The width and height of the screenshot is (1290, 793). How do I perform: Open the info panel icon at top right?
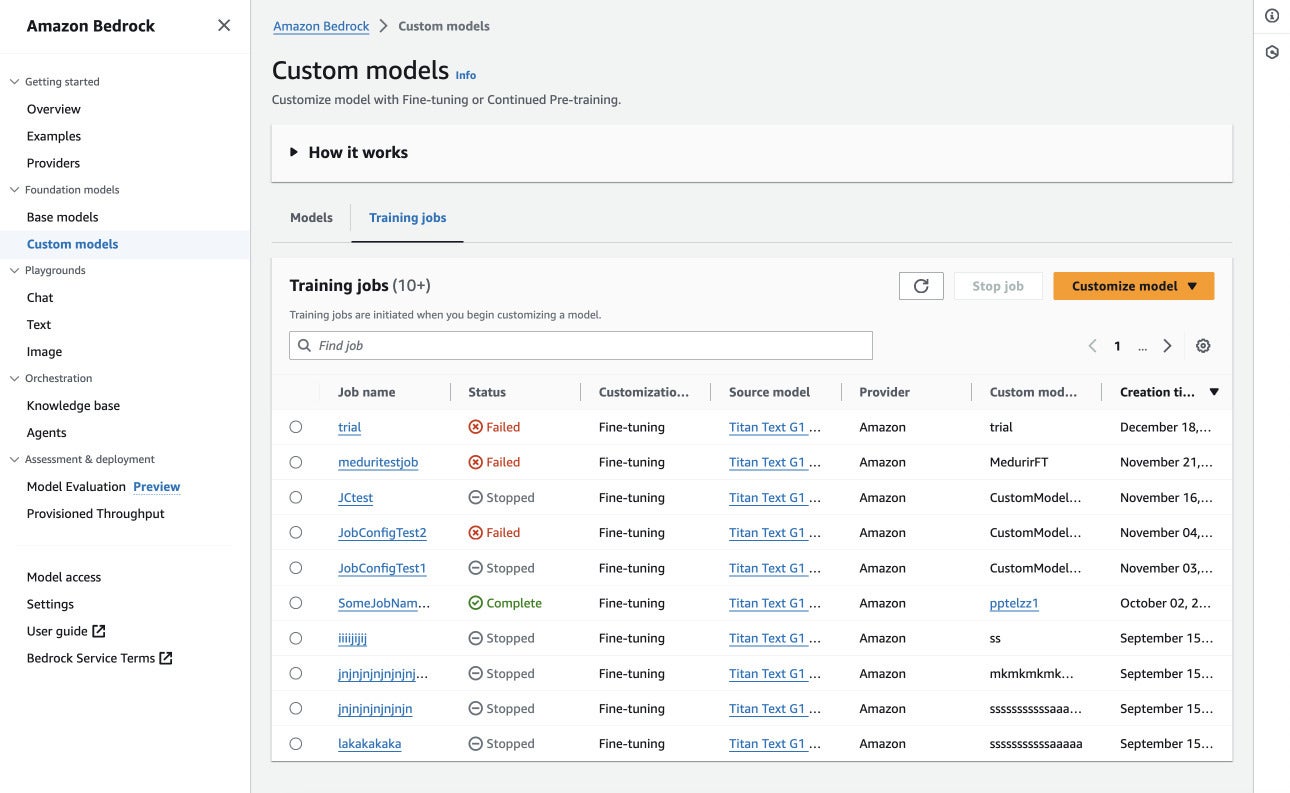click(1272, 16)
